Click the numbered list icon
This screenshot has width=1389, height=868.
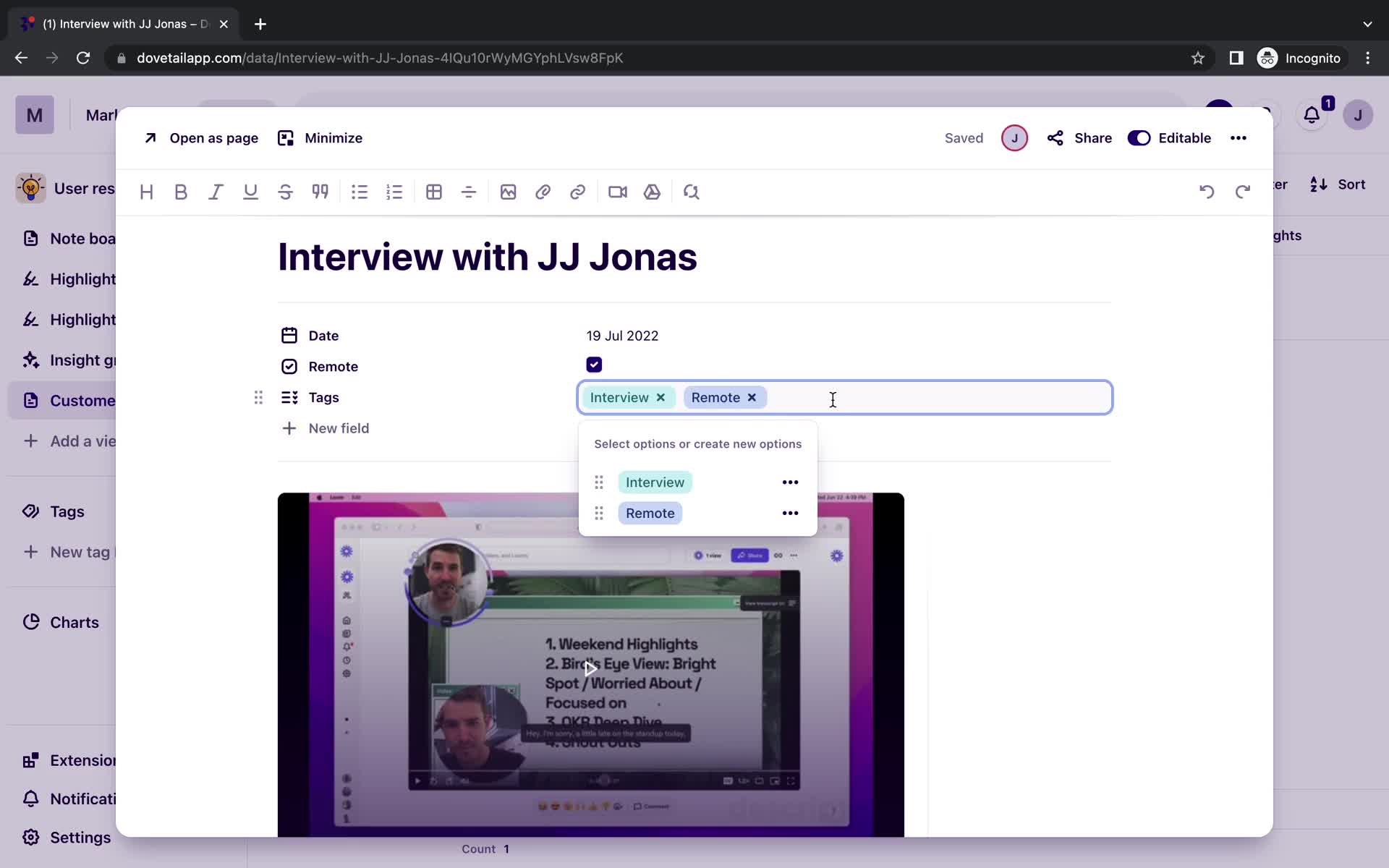point(395,192)
